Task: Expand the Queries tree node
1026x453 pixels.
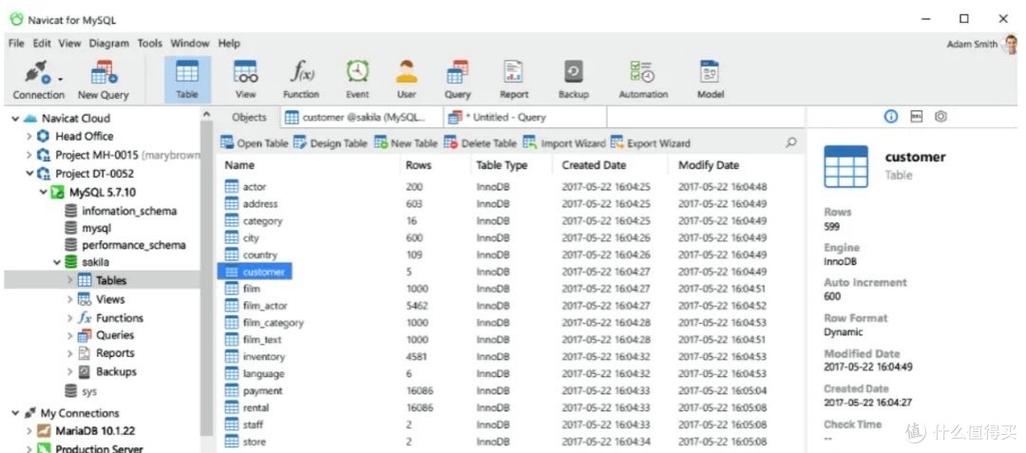Action: (69, 335)
